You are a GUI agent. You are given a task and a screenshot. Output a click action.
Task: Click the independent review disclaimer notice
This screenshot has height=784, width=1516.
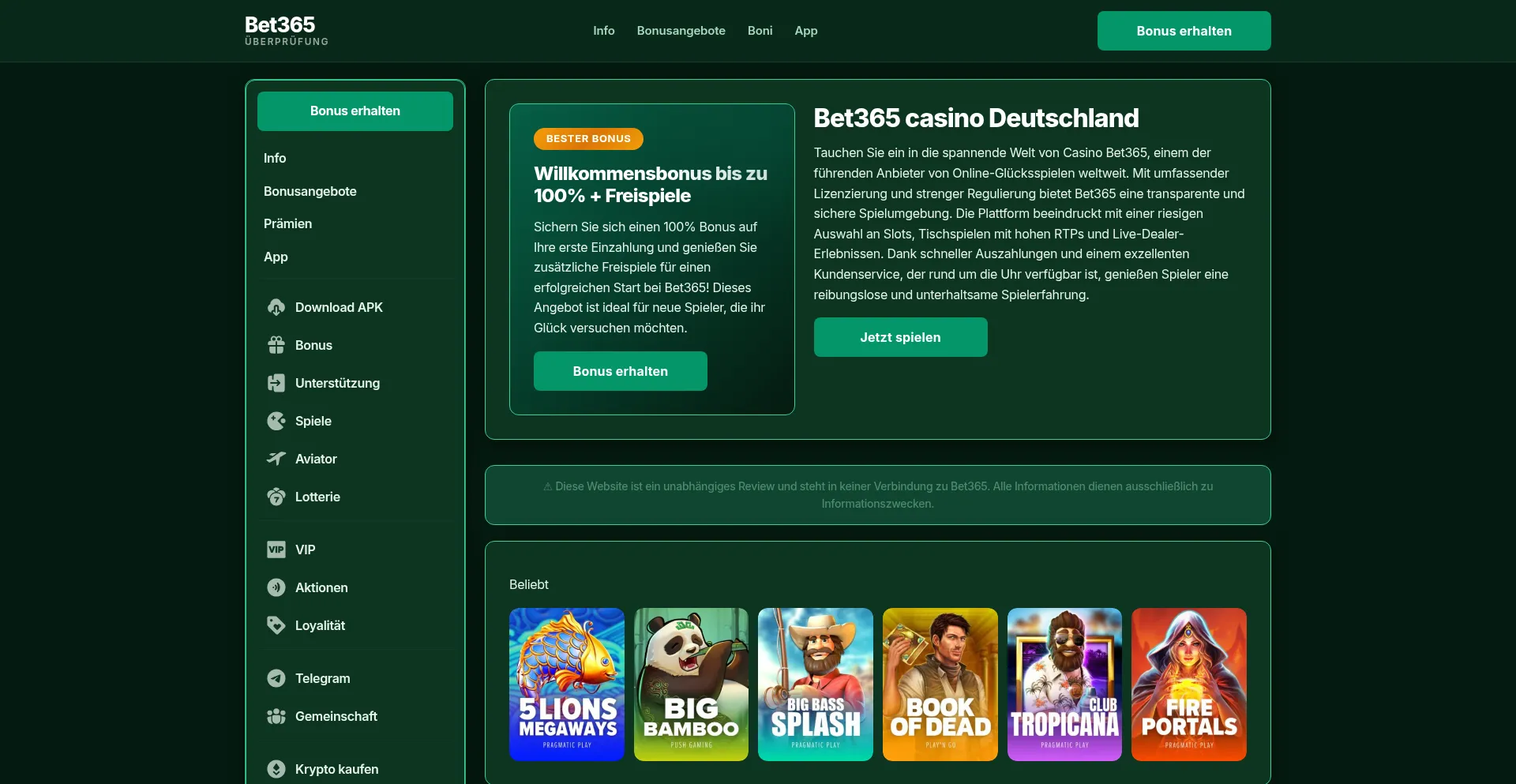point(878,495)
